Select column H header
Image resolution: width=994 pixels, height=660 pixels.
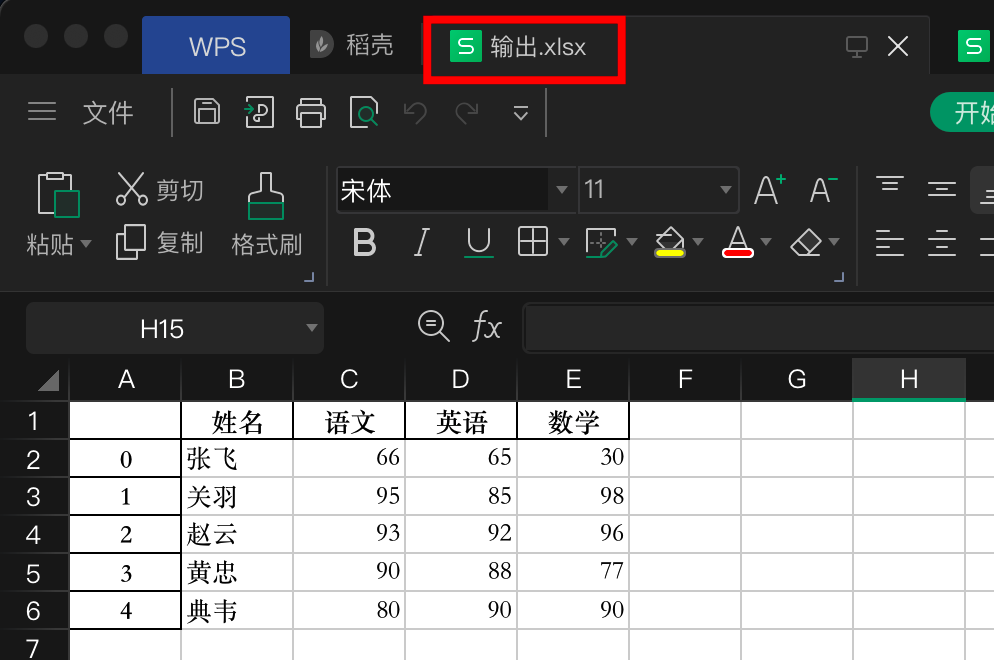point(908,380)
